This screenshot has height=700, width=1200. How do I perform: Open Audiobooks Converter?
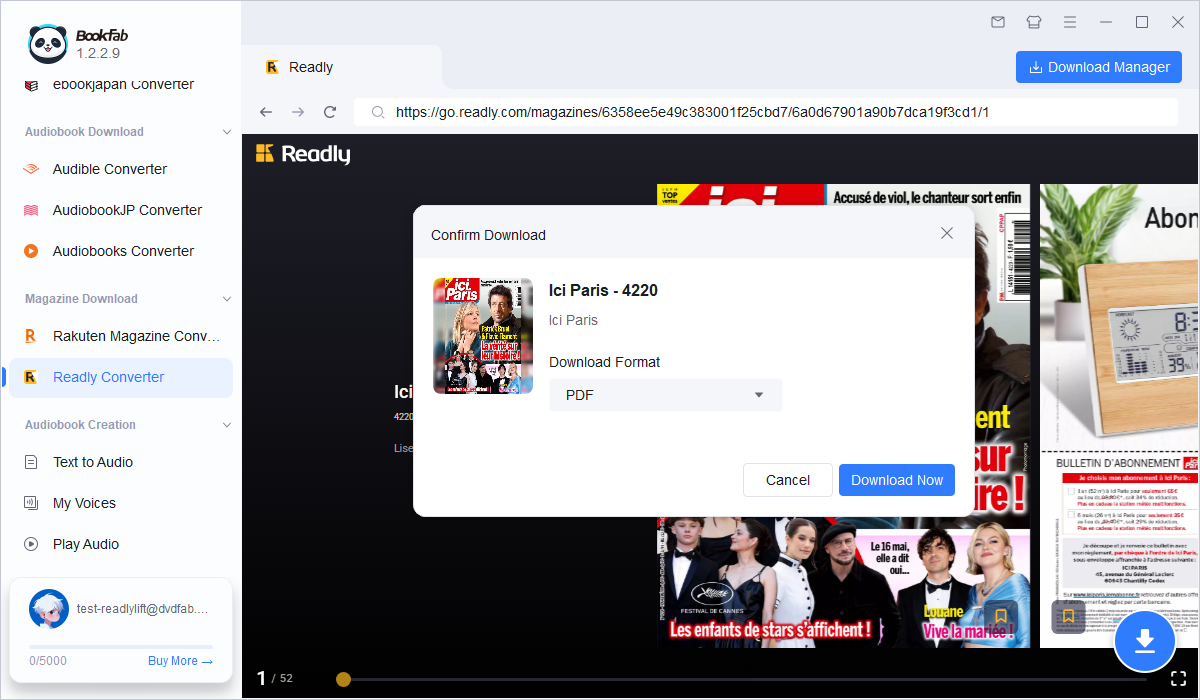121,251
